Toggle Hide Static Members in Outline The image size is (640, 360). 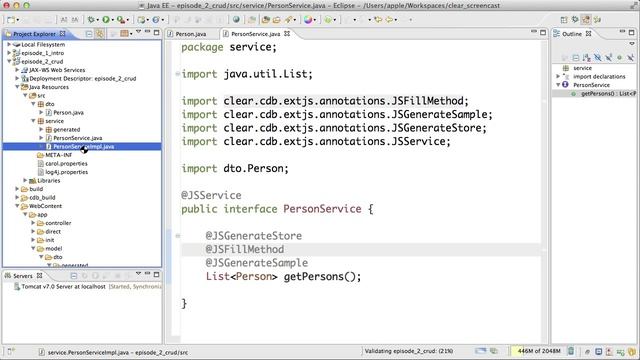coord(609,58)
